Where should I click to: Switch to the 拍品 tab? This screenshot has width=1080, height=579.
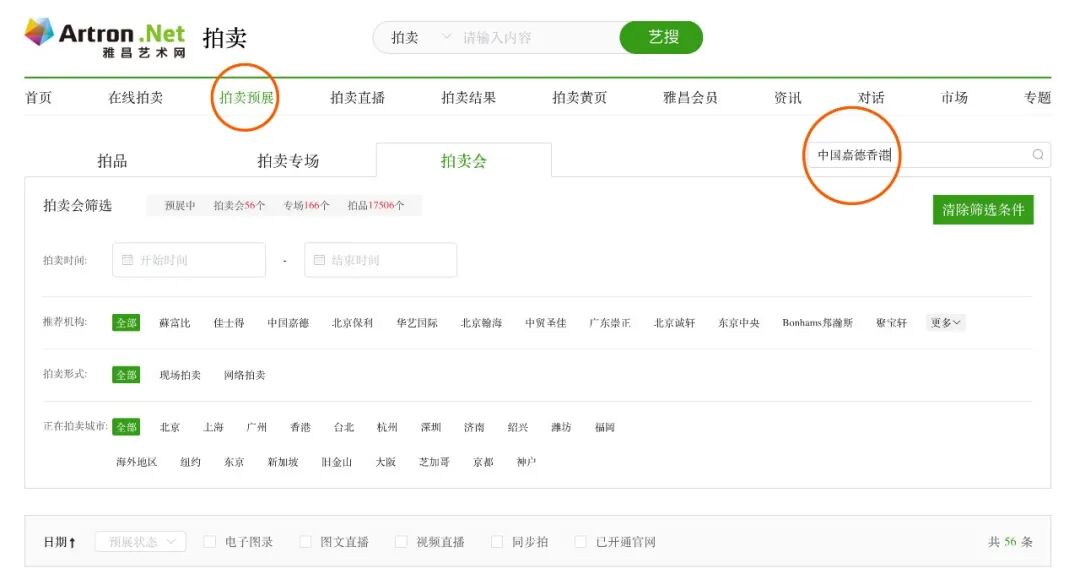point(112,161)
